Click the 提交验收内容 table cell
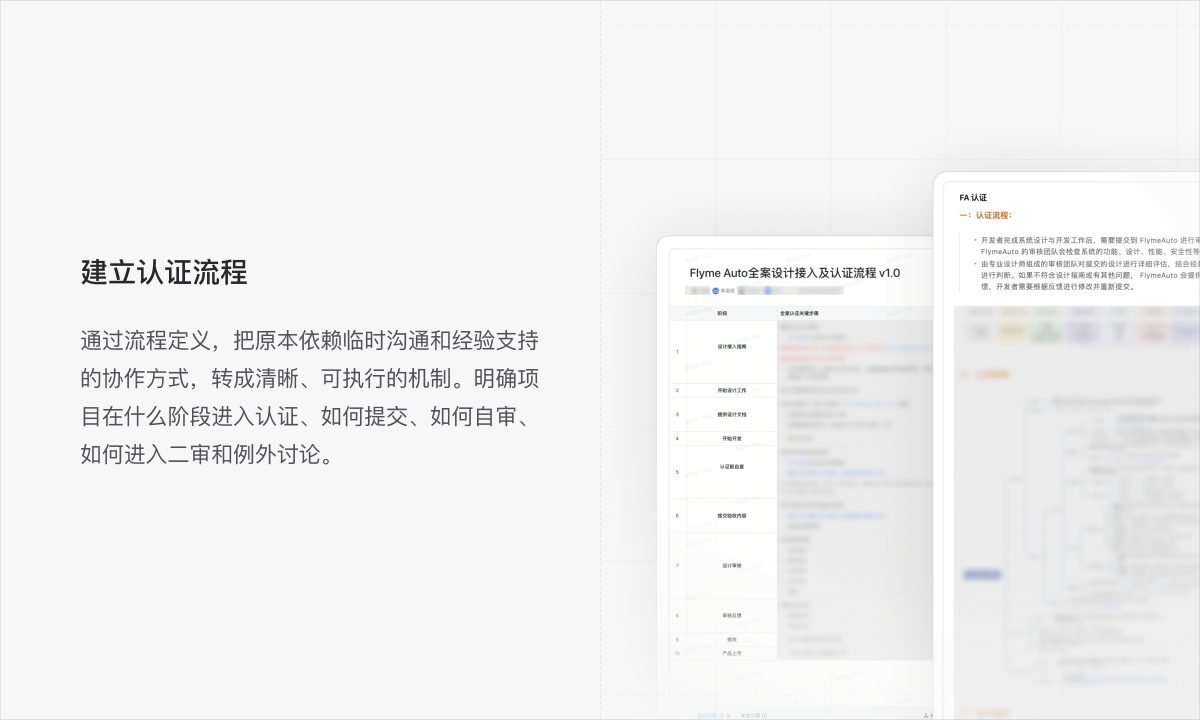The width and height of the screenshot is (1200, 720). pyautogui.click(x=731, y=516)
